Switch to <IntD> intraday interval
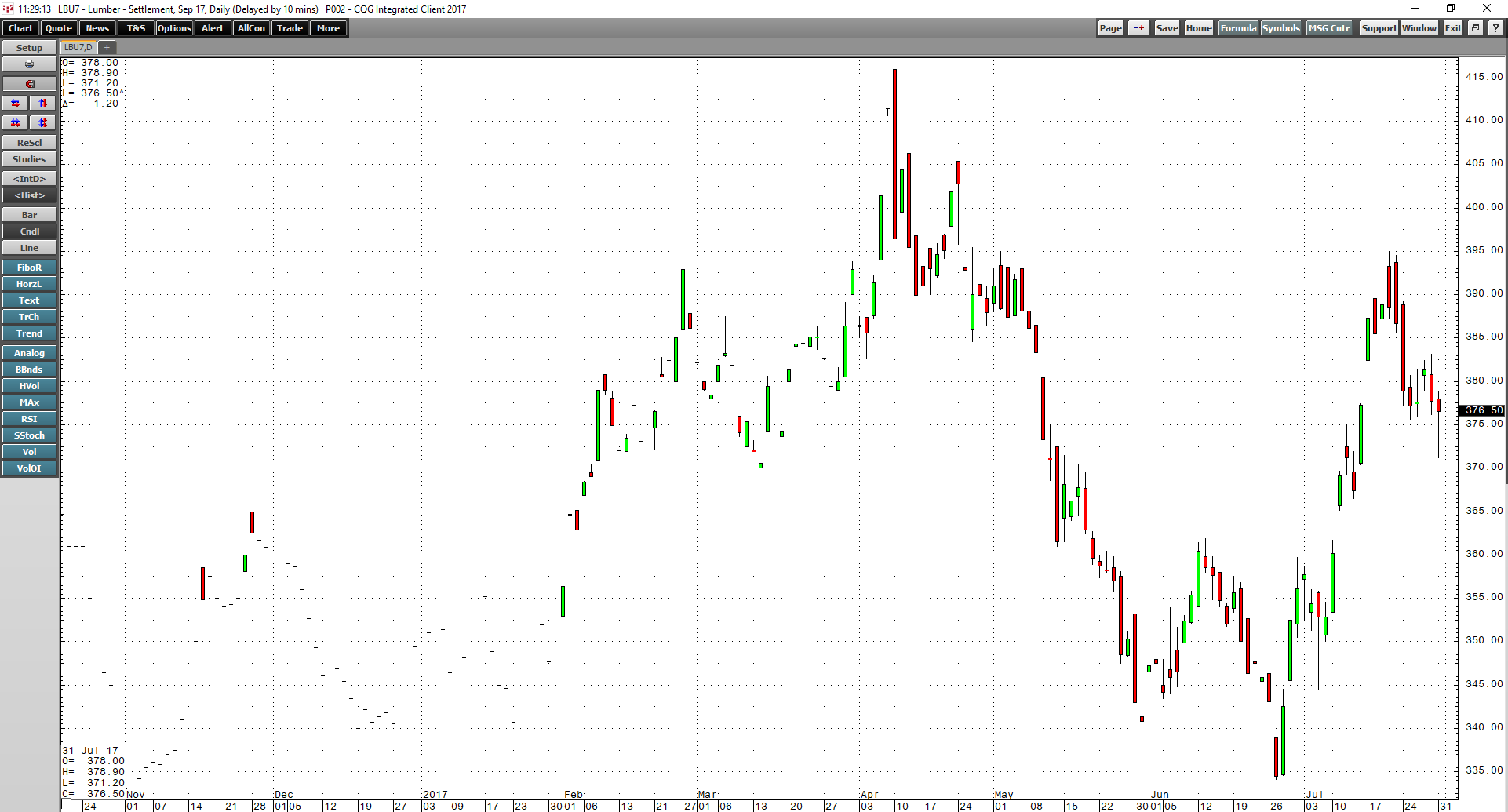This screenshot has width=1508, height=812. pos(29,179)
